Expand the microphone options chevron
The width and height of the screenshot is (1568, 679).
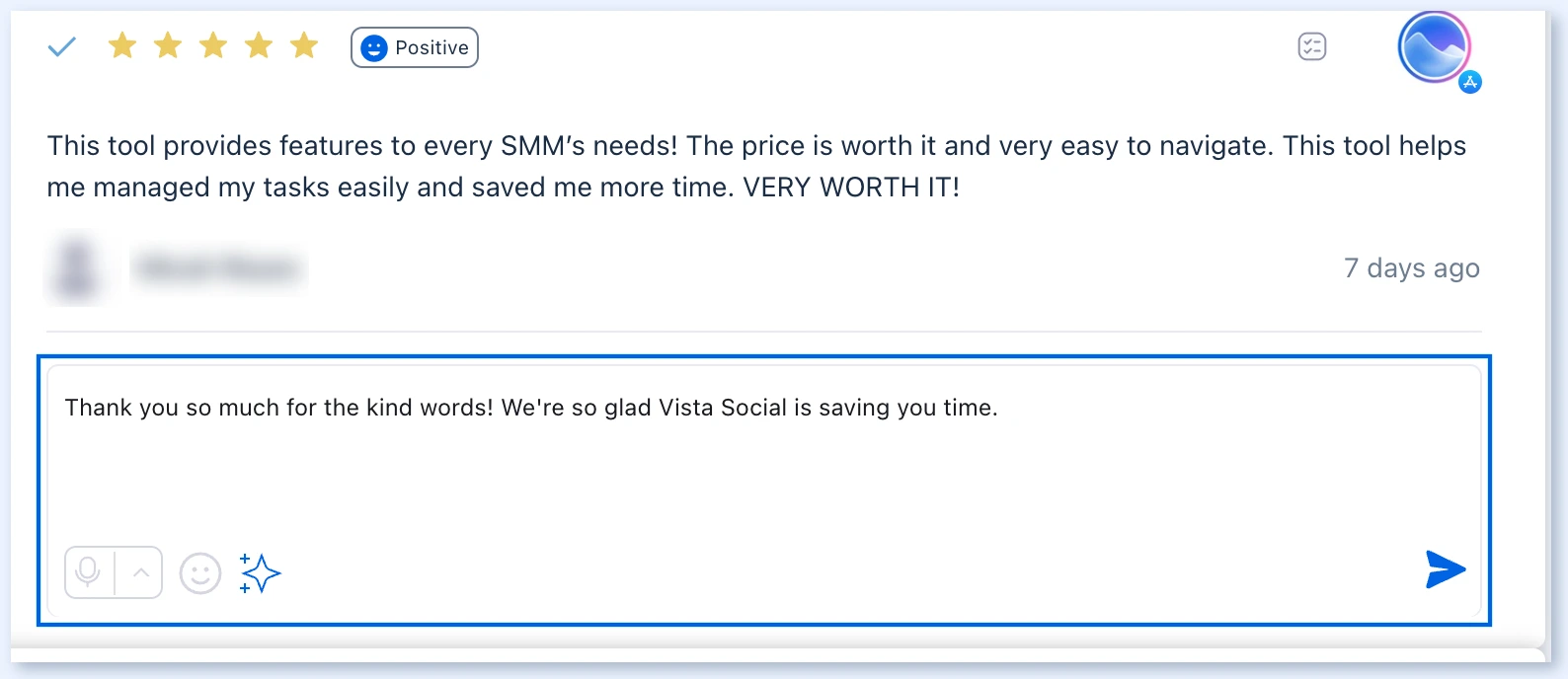(140, 572)
